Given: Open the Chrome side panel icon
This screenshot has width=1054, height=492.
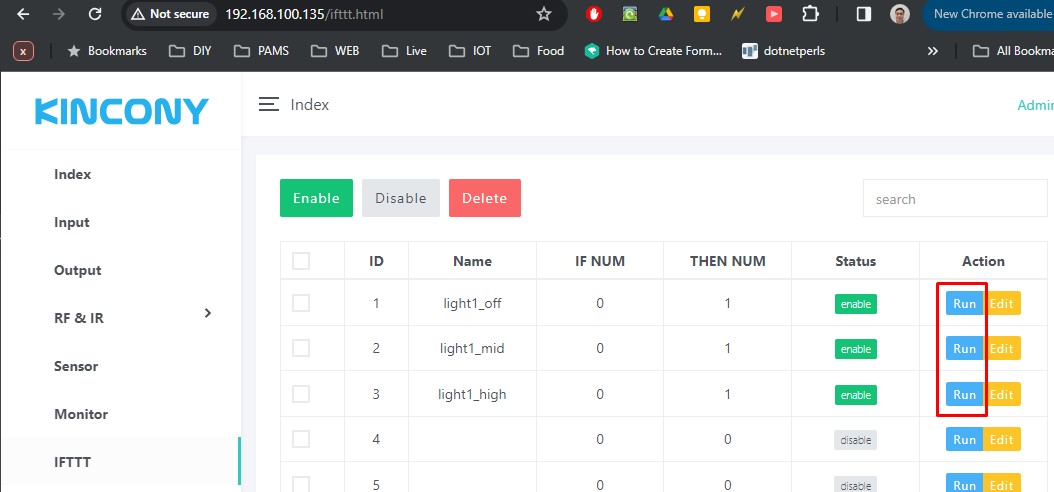Looking at the screenshot, I should point(862,14).
